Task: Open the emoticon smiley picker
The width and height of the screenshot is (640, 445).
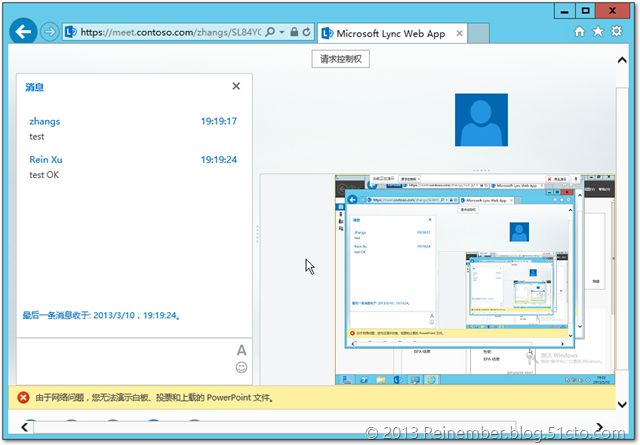Action: tap(241, 367)
